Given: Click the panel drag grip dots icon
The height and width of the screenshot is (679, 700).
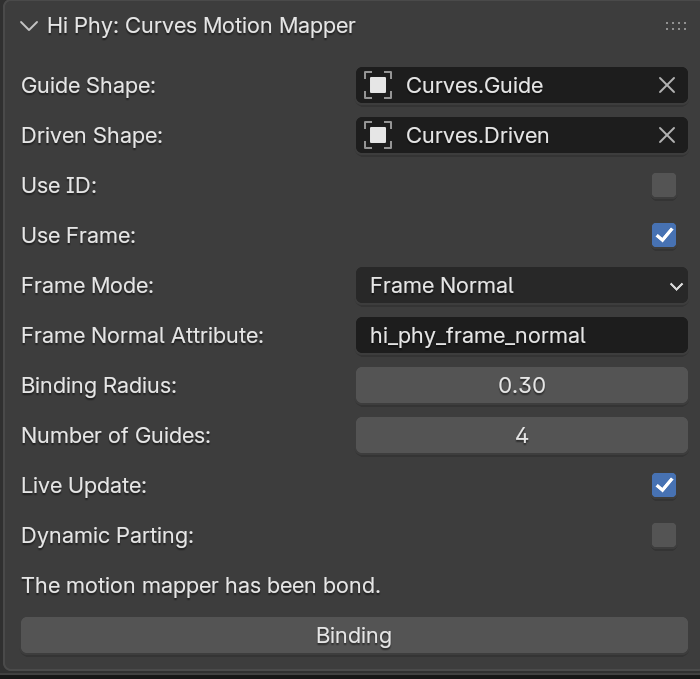Looking at the screenshot, I should point(675,26).
